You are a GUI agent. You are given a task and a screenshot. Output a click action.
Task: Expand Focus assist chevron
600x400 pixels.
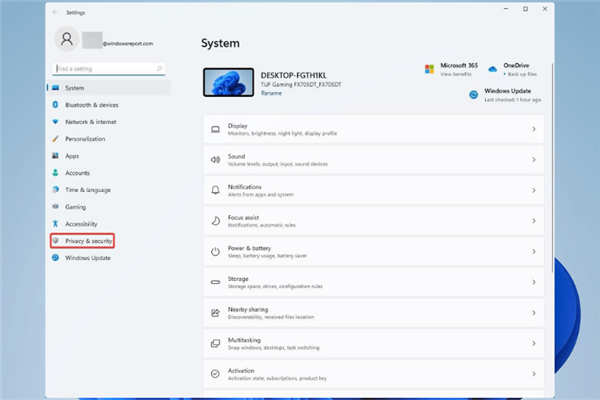533,221
